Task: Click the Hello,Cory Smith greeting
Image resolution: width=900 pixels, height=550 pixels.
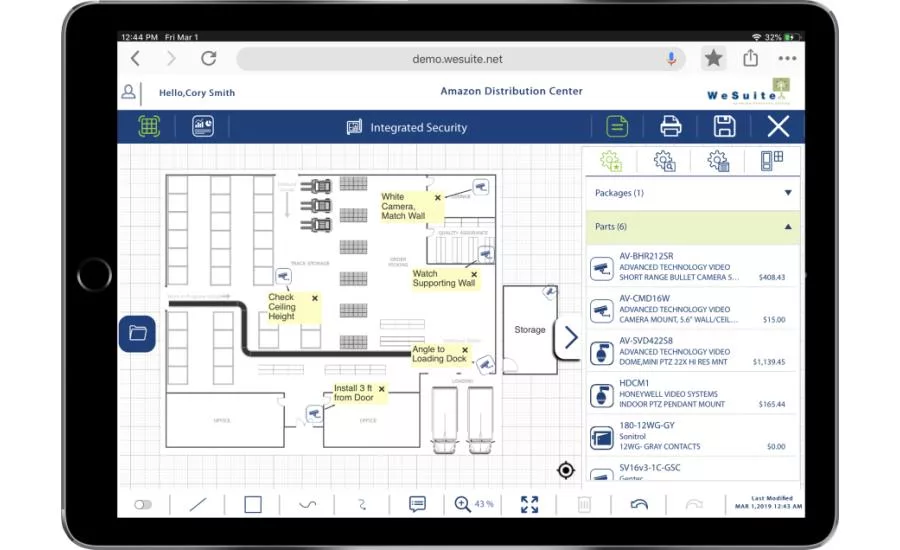Action: pos(197,92)
